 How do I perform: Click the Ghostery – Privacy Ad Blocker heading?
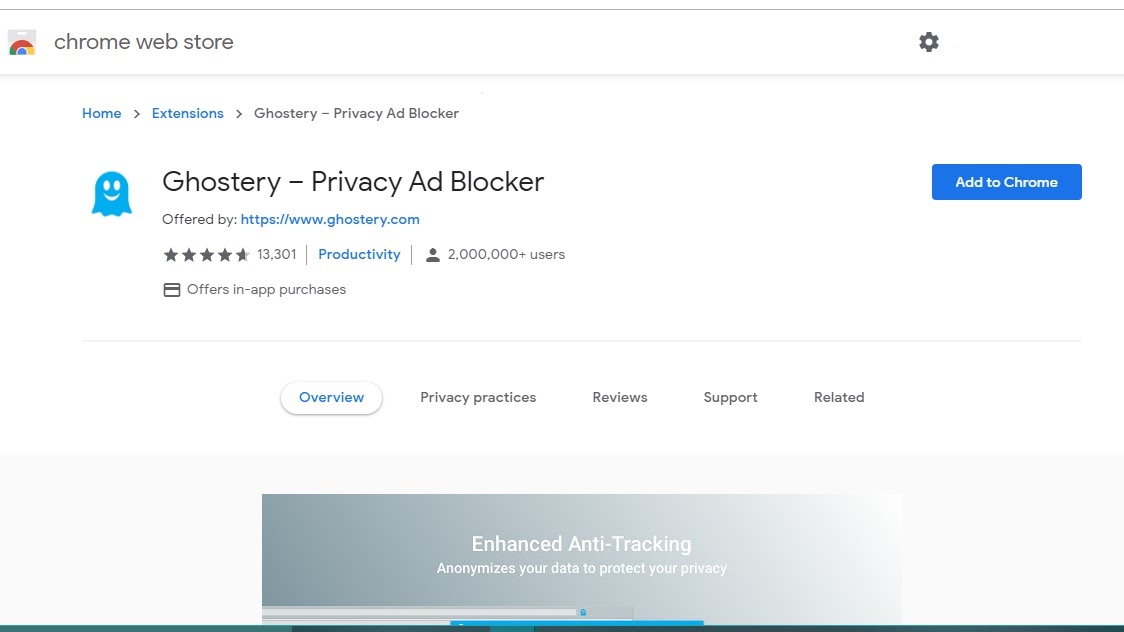(353, 182)
